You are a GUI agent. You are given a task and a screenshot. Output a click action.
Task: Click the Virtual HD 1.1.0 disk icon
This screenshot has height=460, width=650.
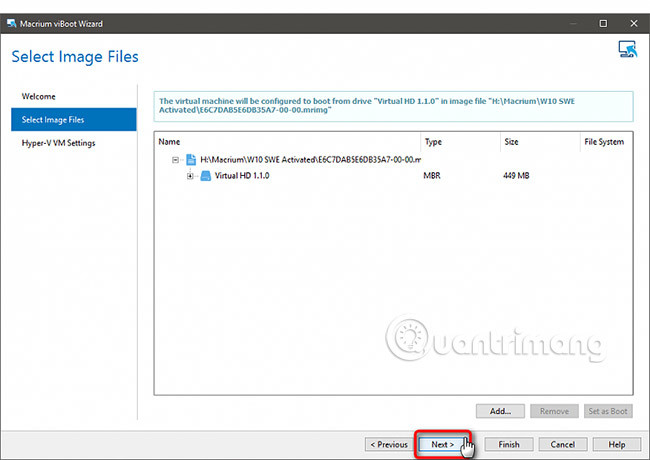[x=206, y=176]
